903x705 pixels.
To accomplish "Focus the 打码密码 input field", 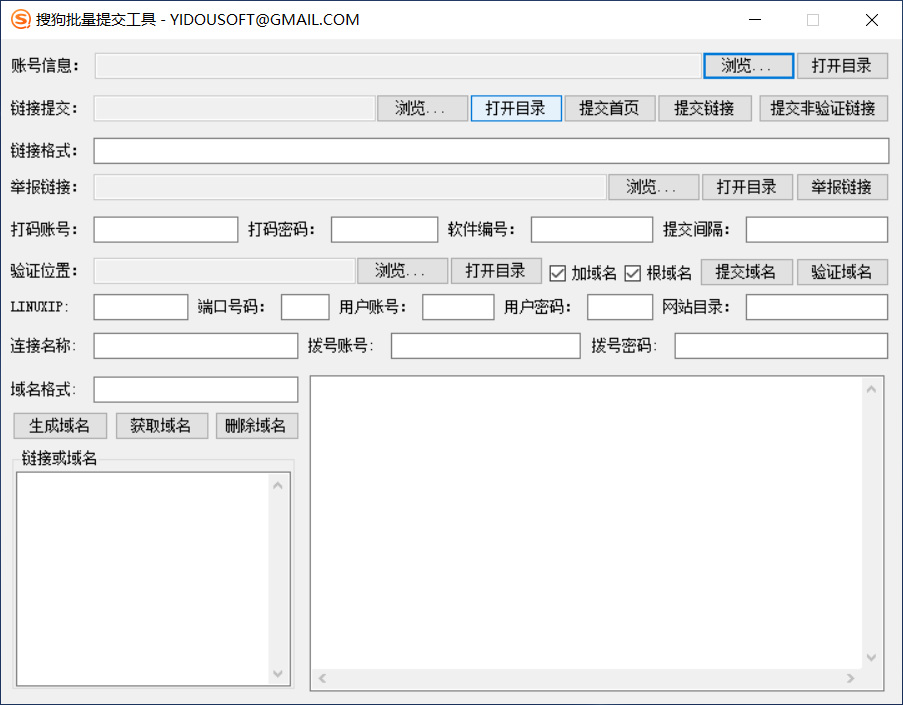I will click(384, 230).
